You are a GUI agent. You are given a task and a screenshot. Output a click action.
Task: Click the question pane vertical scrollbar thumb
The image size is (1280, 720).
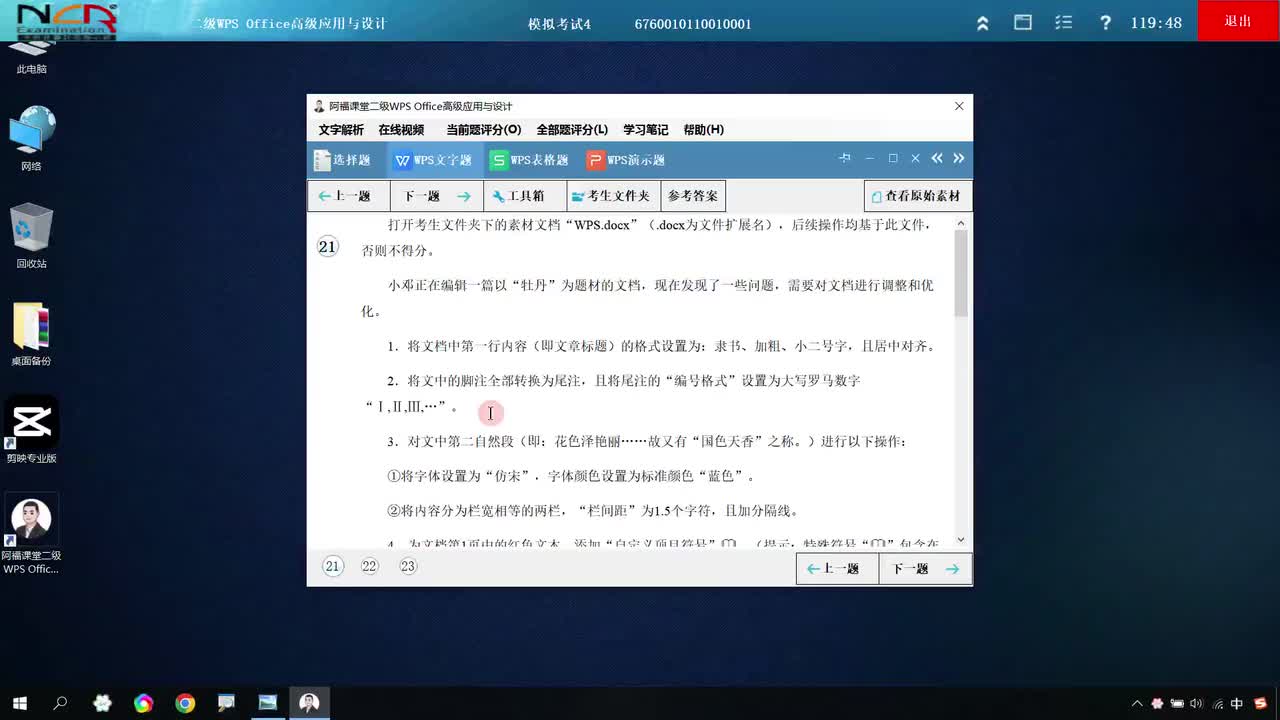(x=961, y=274)
